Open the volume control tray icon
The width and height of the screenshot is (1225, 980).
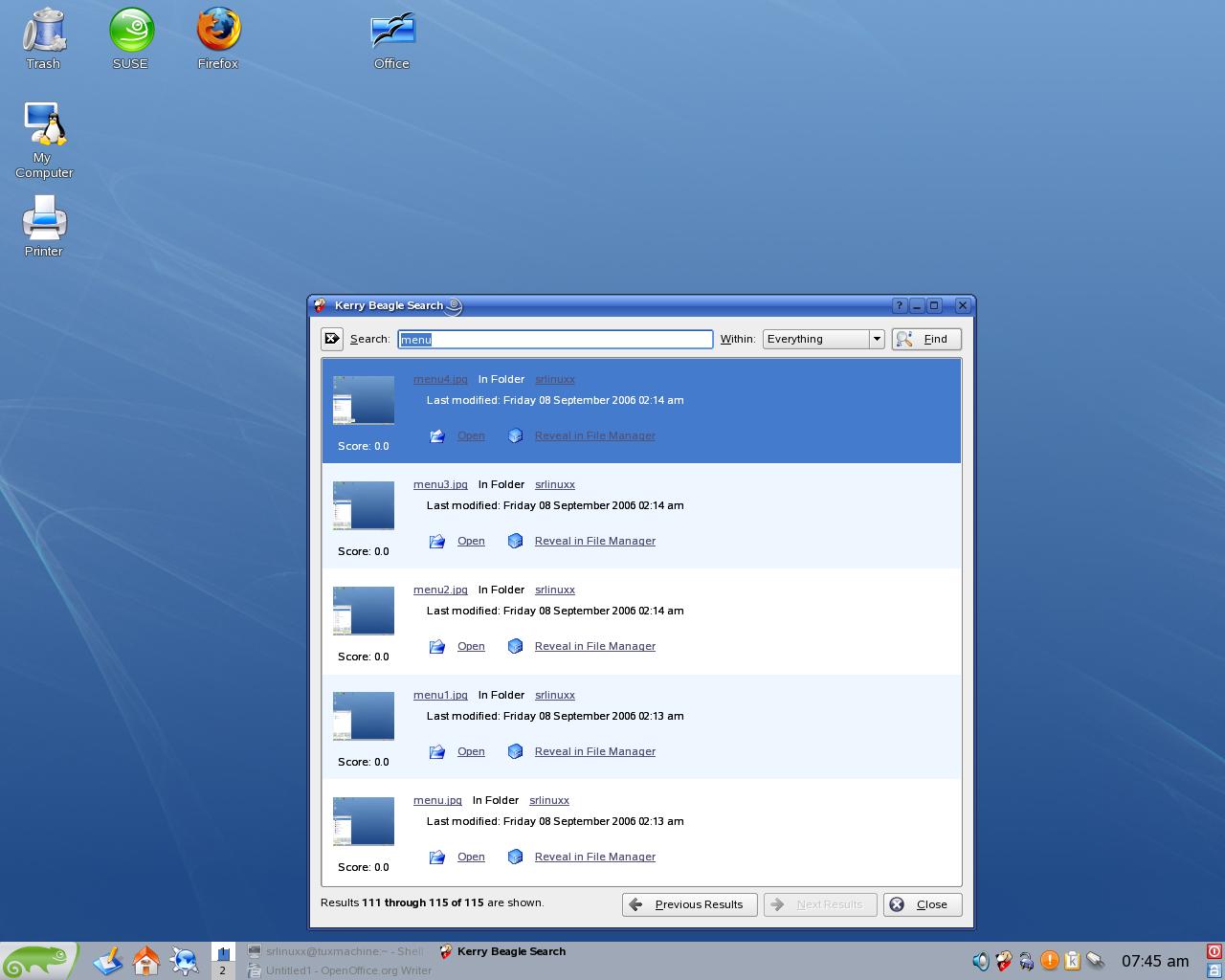click(x=980, y=961)
